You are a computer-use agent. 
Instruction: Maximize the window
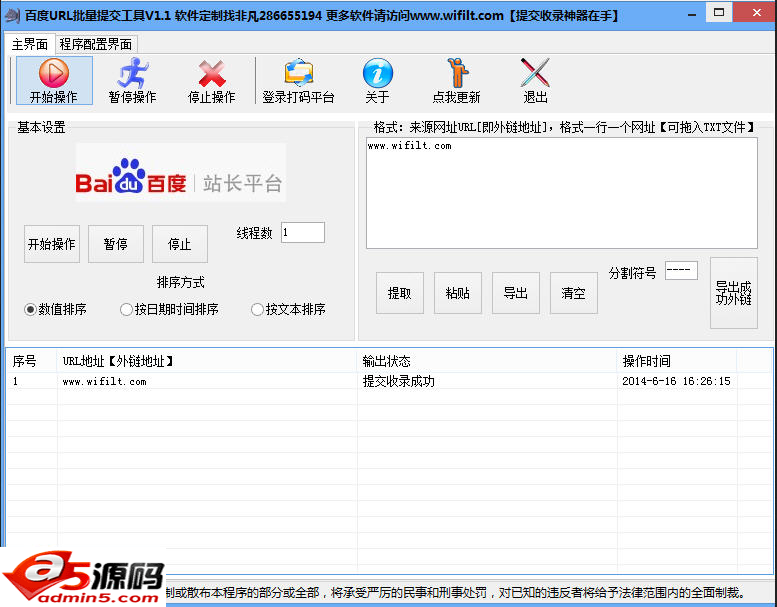tap(719, 12)
